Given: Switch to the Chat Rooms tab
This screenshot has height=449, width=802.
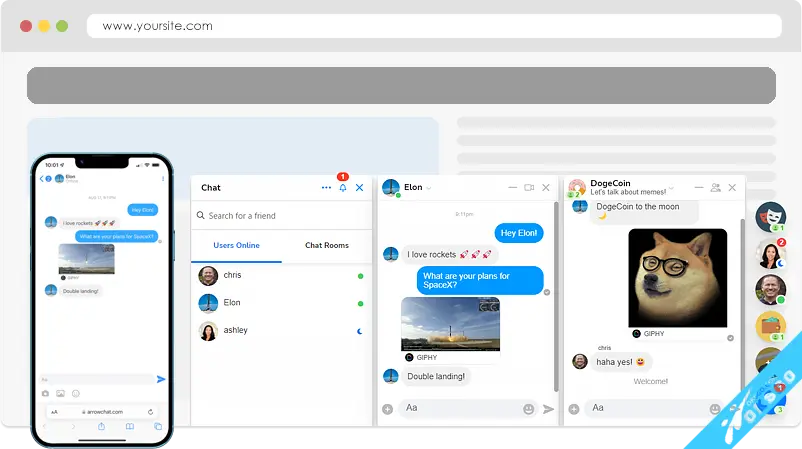Looking at the screenshot, I should (x=327, y=245).
